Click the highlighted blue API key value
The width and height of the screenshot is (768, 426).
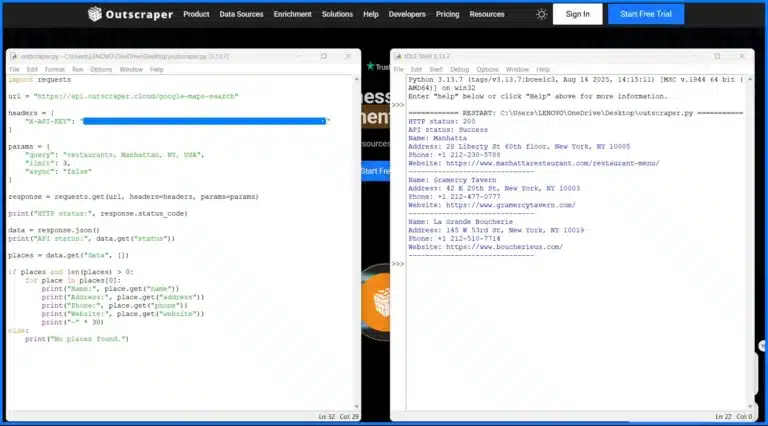(204, 121)
